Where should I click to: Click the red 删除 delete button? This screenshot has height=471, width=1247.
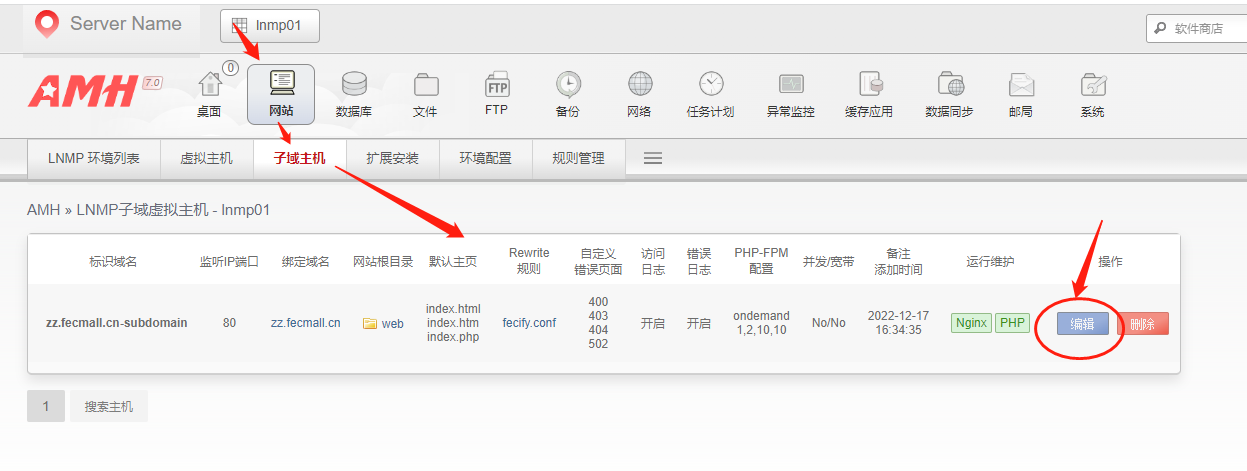click(1142, 323)
